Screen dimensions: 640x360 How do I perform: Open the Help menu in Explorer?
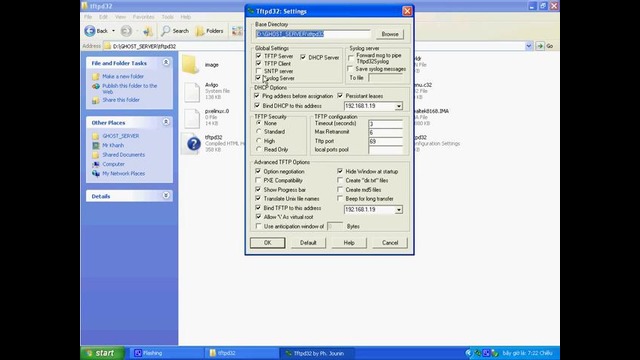point(186,17)
